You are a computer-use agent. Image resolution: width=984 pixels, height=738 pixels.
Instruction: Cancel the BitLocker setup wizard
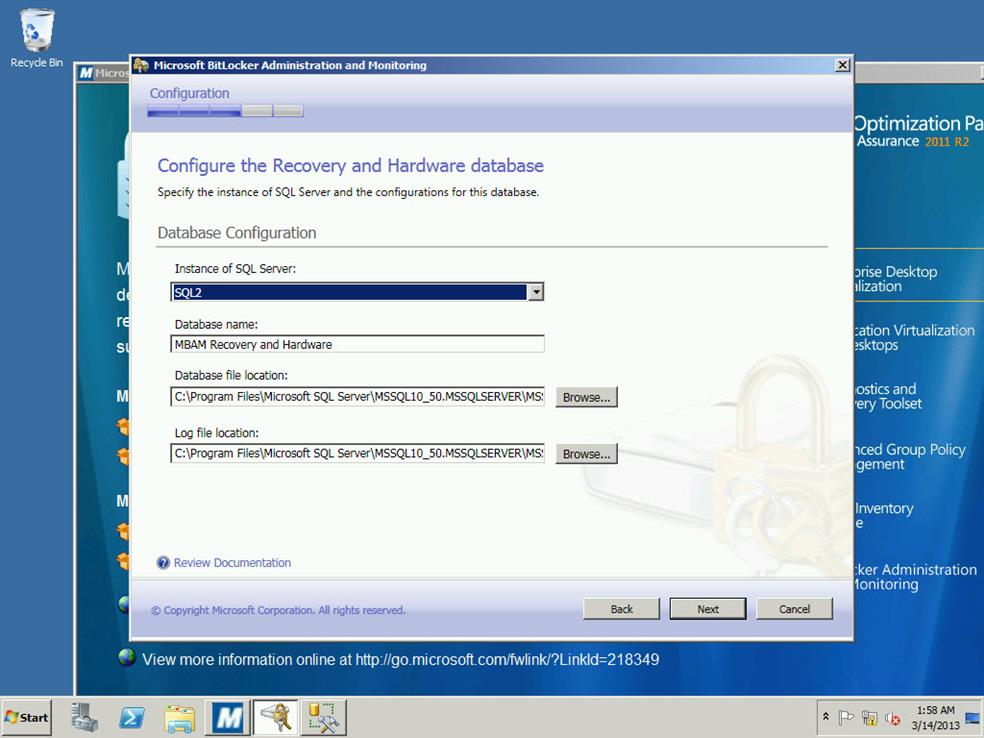click(794, 609)
